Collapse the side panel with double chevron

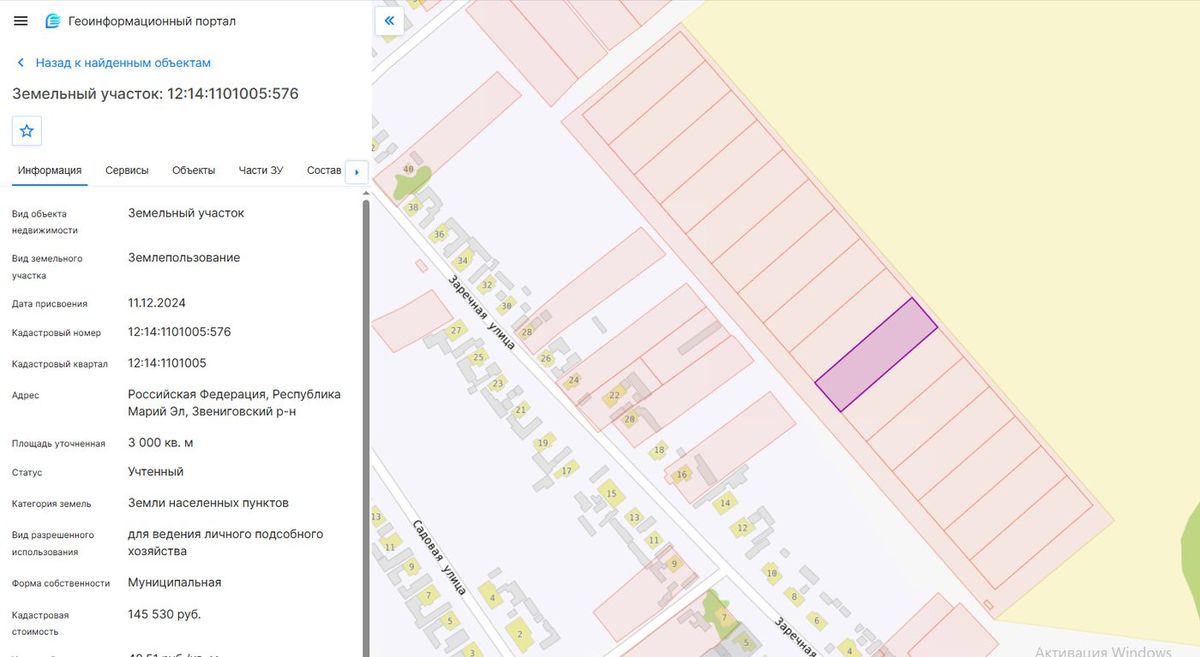point(389,21)
